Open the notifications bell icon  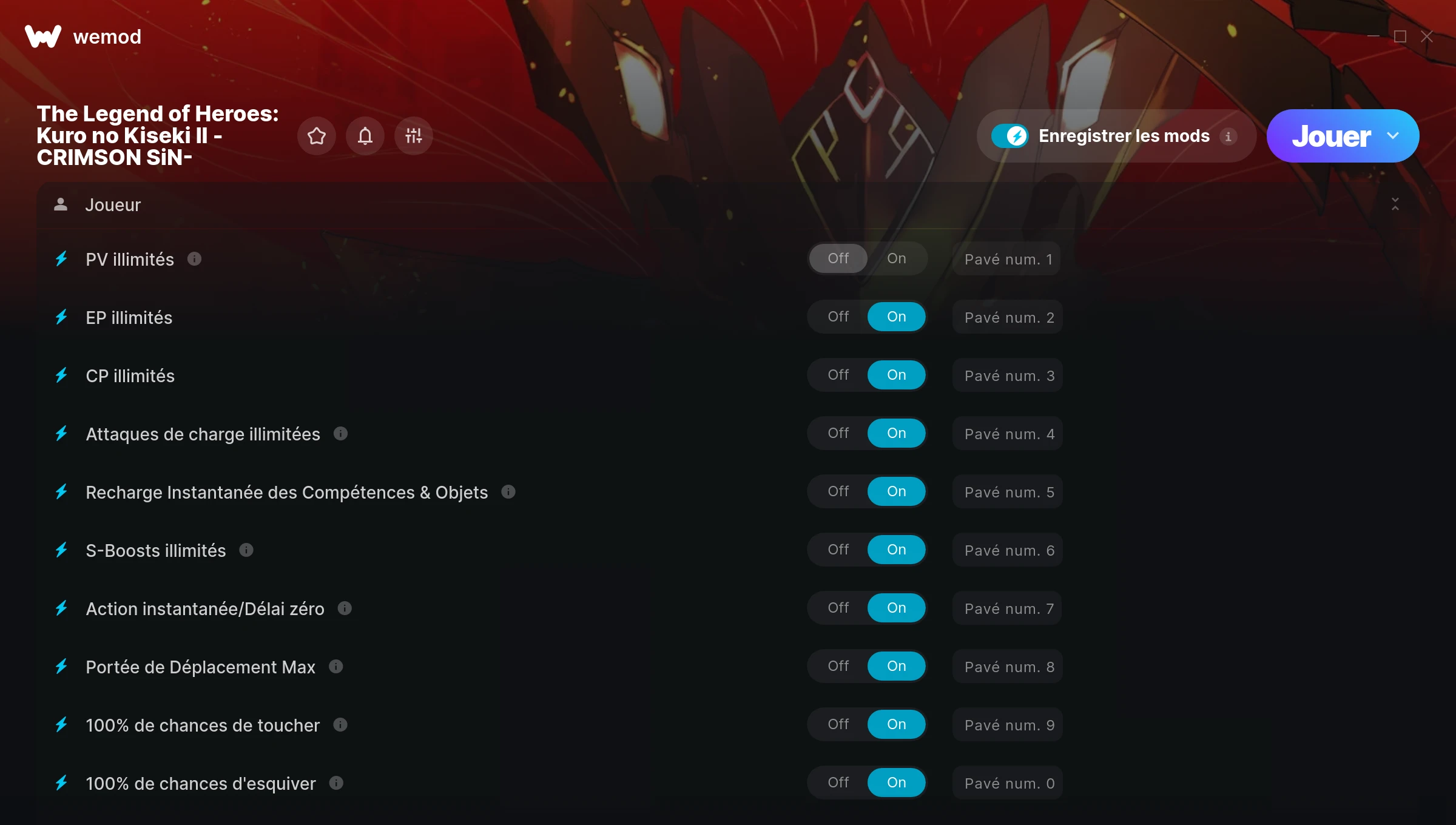365,136
